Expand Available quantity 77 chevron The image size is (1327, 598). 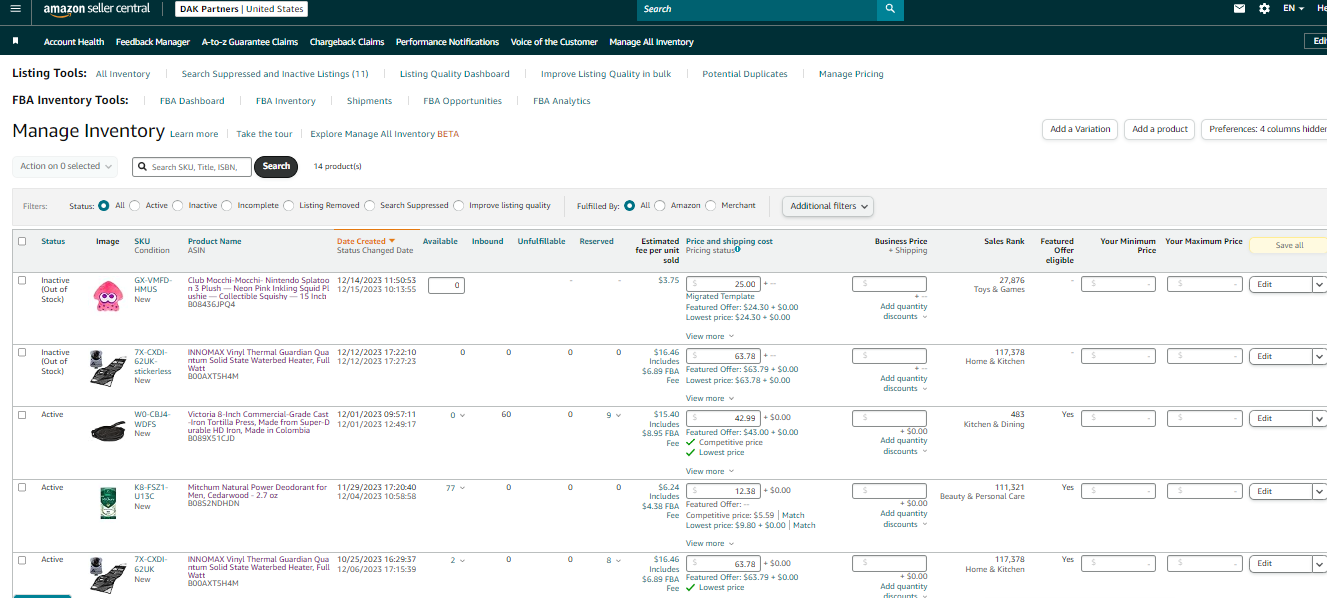pyautogui.click(x=463, y=488)
